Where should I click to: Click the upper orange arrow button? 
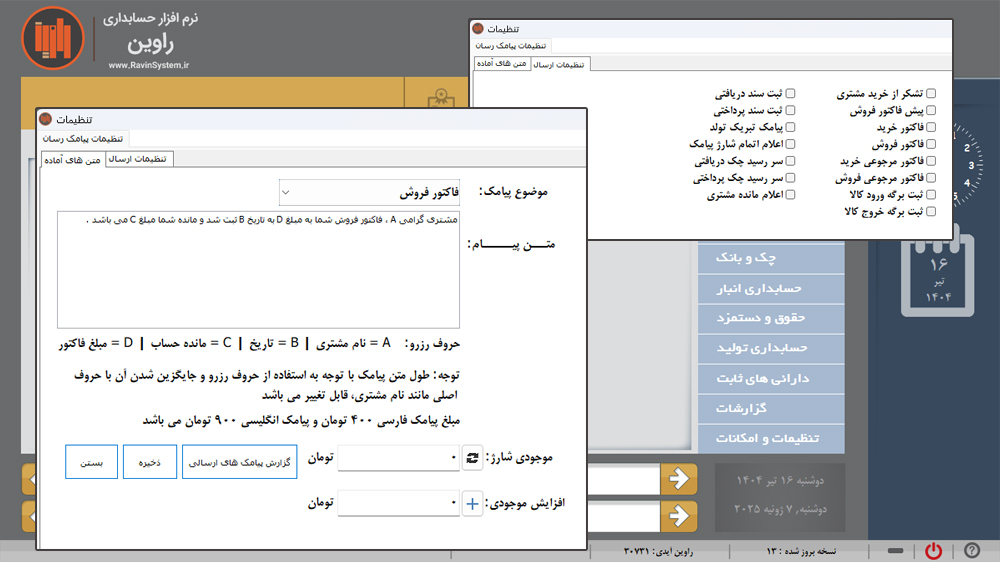coord(679,479)
